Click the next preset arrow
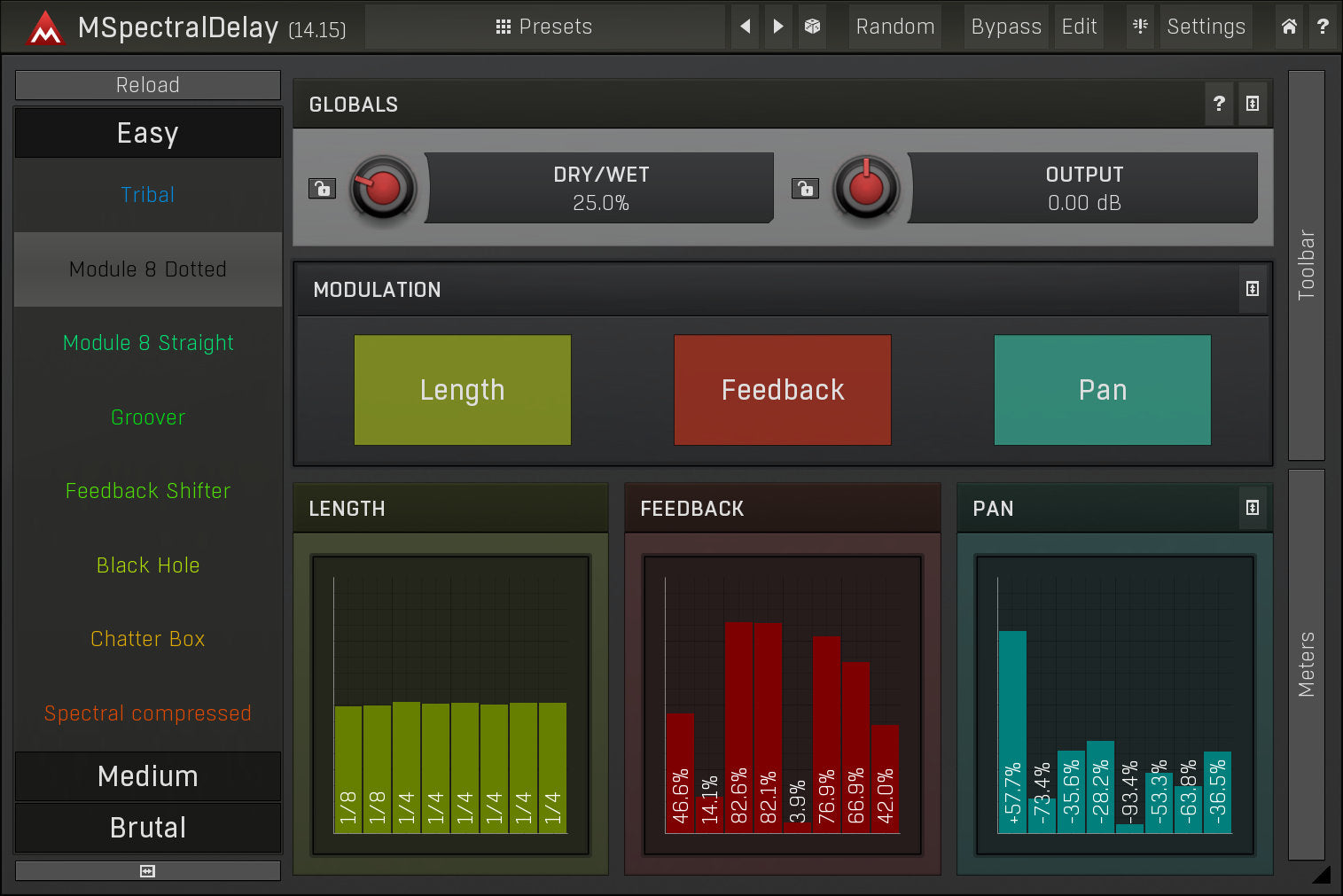This screenshot has width=1343, height=896. tap(777, 27)
